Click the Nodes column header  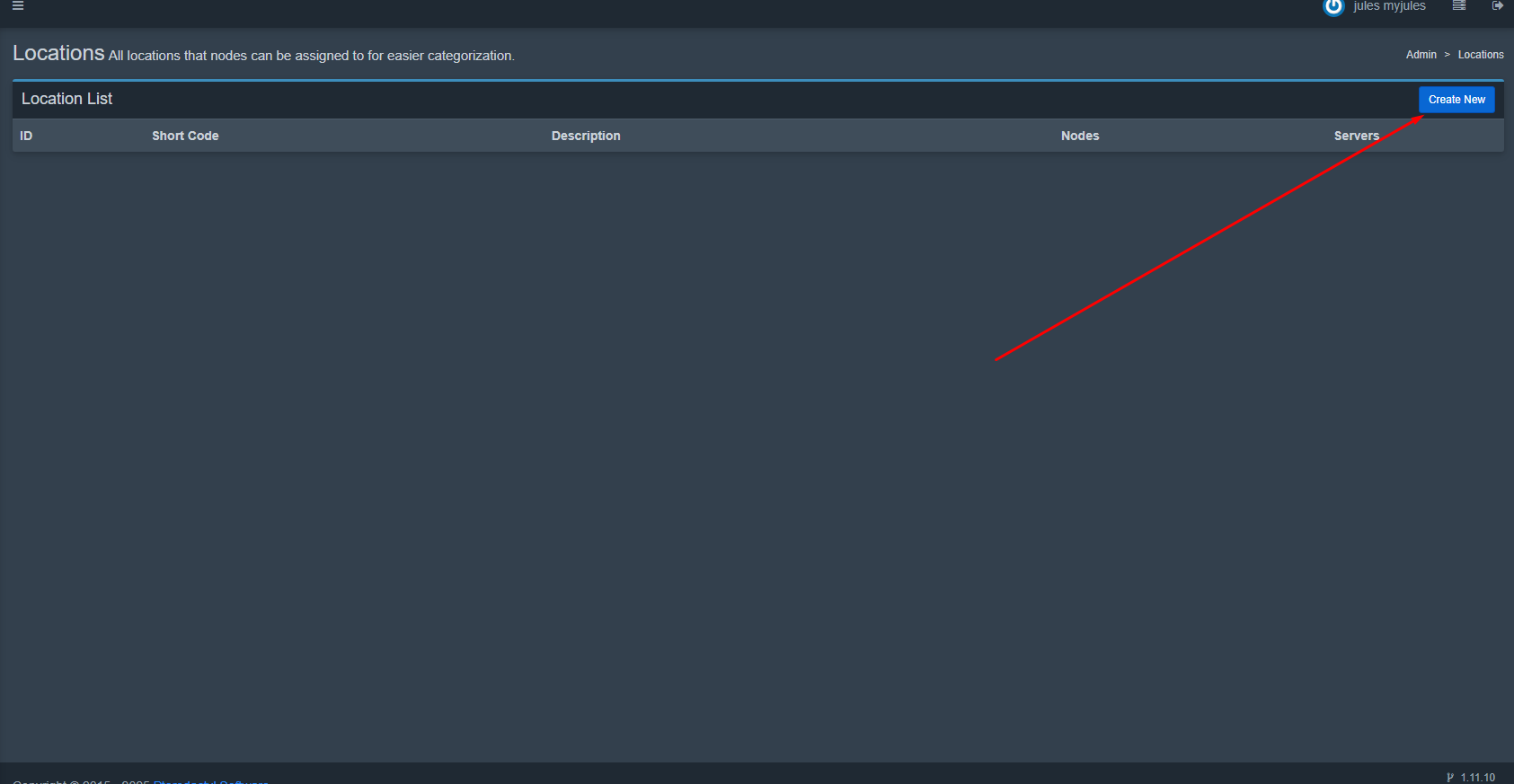[x=1079, y=136]
